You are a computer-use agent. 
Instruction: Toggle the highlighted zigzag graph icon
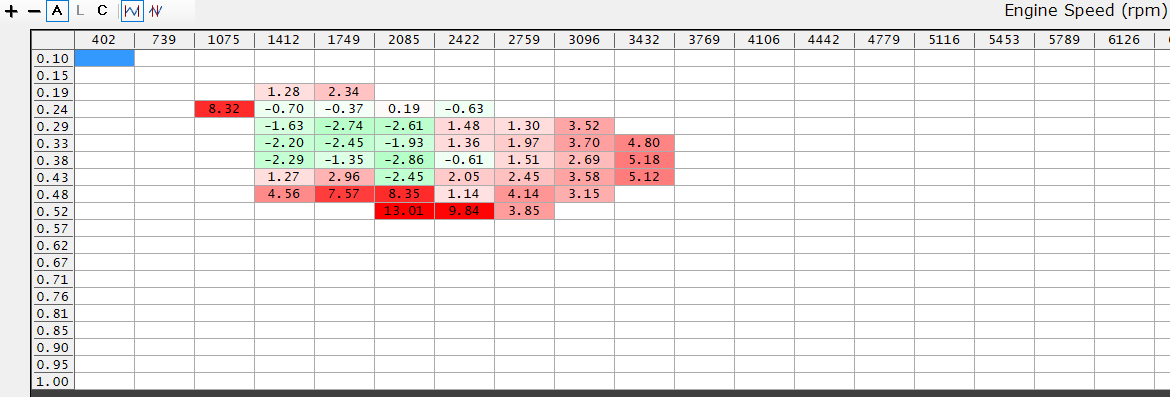pyautogui.click(x=132, y=11)
